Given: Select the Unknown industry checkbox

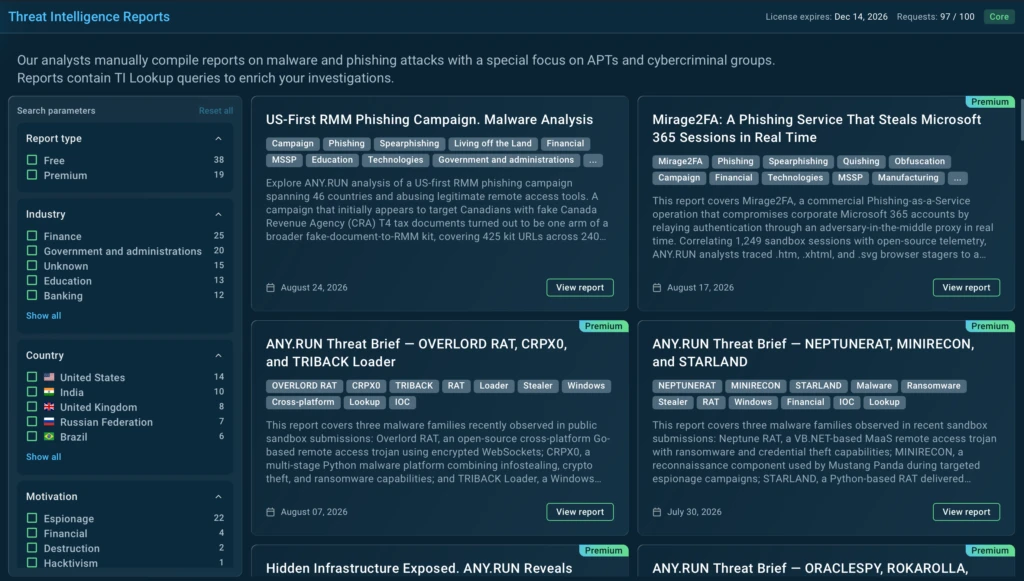Looking at the screenshot, I should coord(31,266).
